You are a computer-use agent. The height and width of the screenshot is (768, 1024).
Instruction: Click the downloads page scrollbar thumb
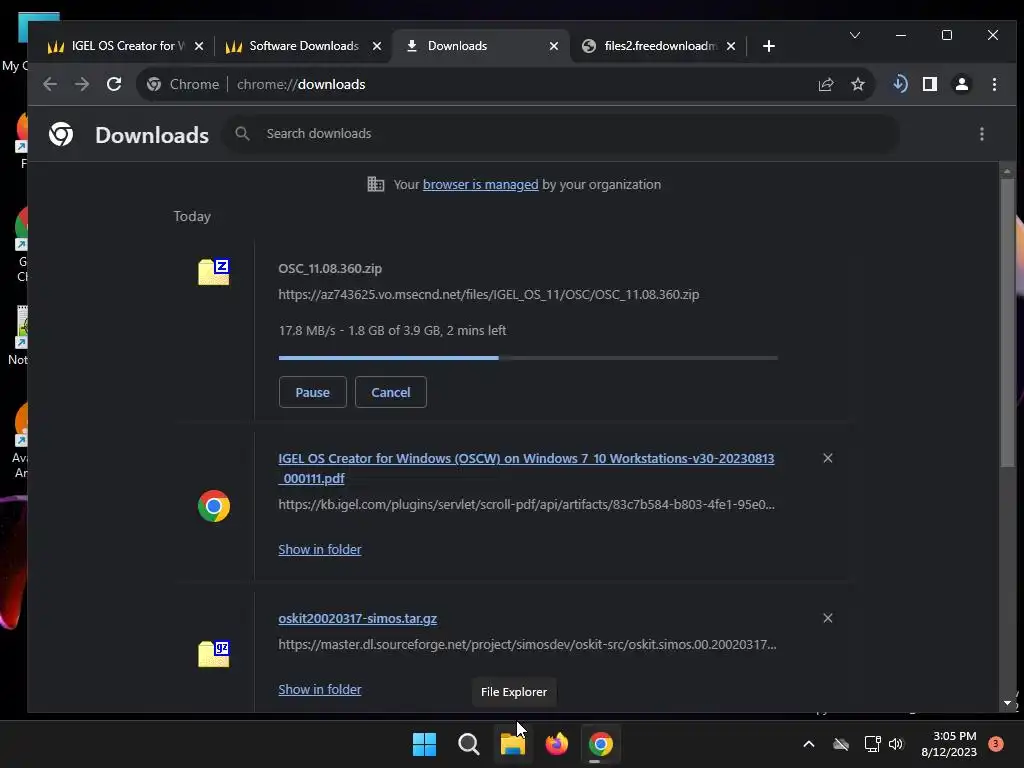coord(1008,323)
